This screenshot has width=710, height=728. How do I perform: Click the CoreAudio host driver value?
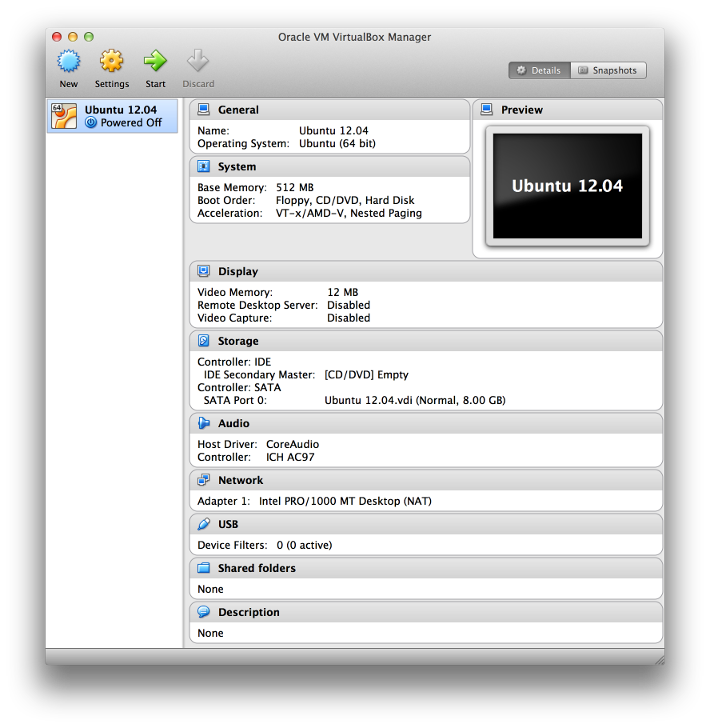(293, 444)
